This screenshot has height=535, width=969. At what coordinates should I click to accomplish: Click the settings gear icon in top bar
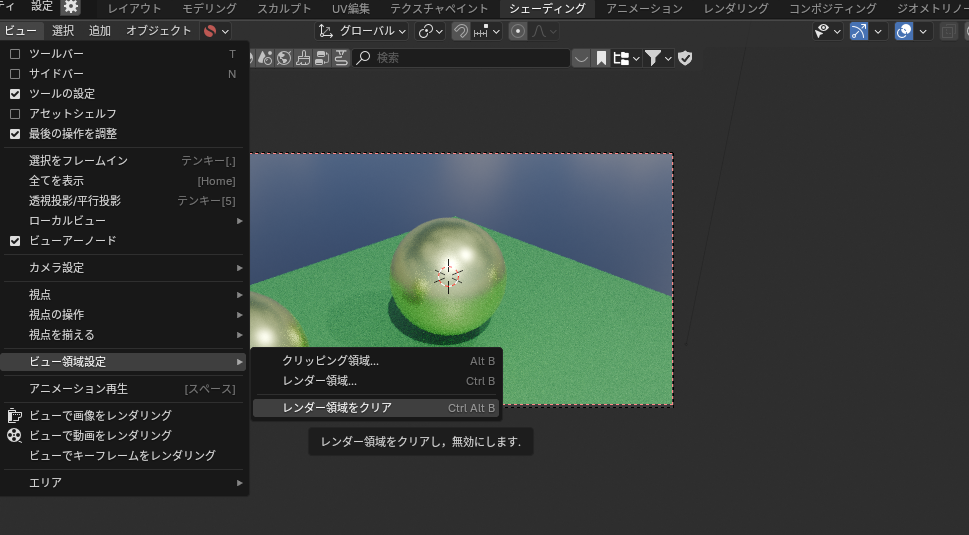[71, 7]
